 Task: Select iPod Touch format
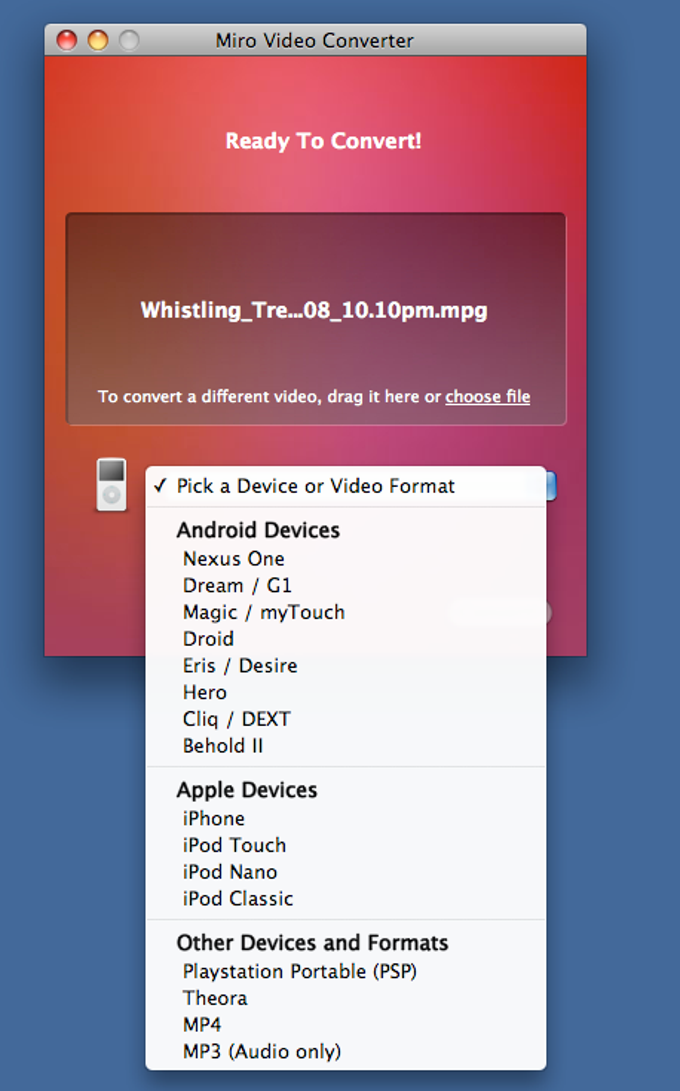[346, 845]
